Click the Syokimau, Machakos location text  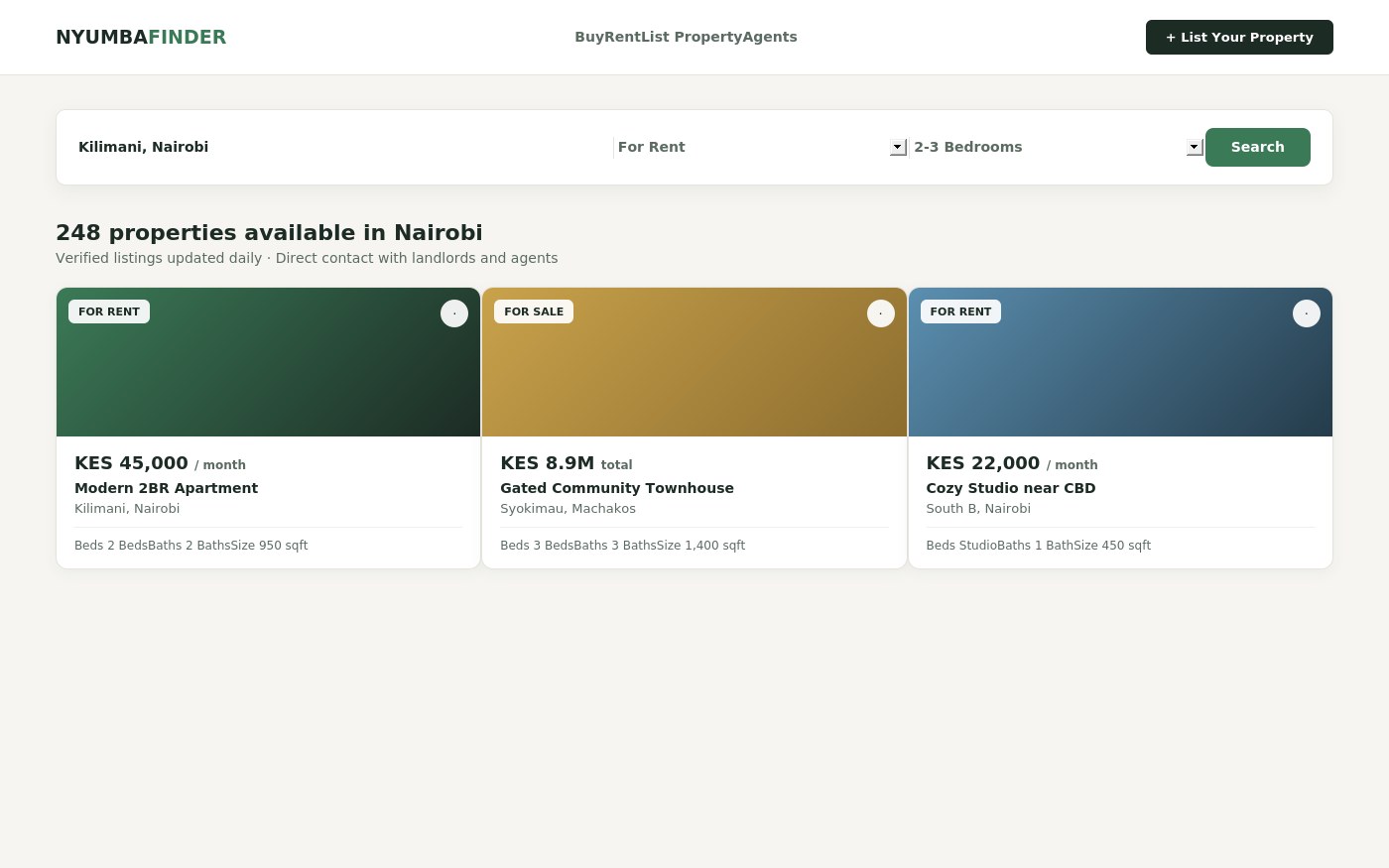[568, 509]
